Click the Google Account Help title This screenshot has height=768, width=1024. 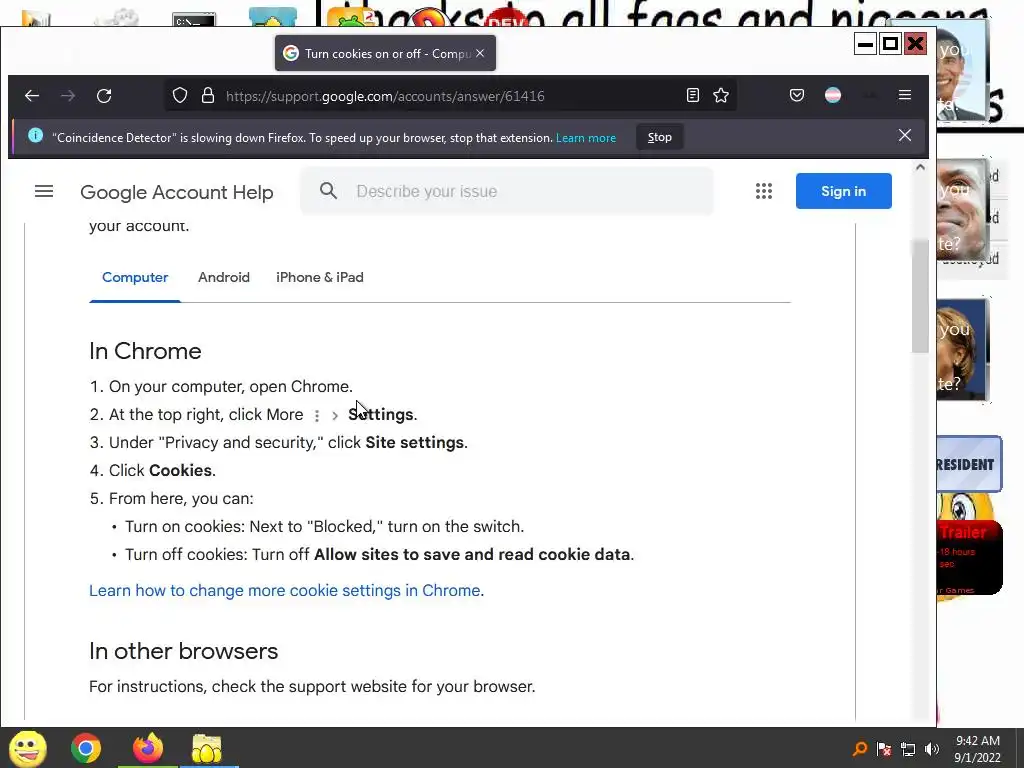pos(176,193)
